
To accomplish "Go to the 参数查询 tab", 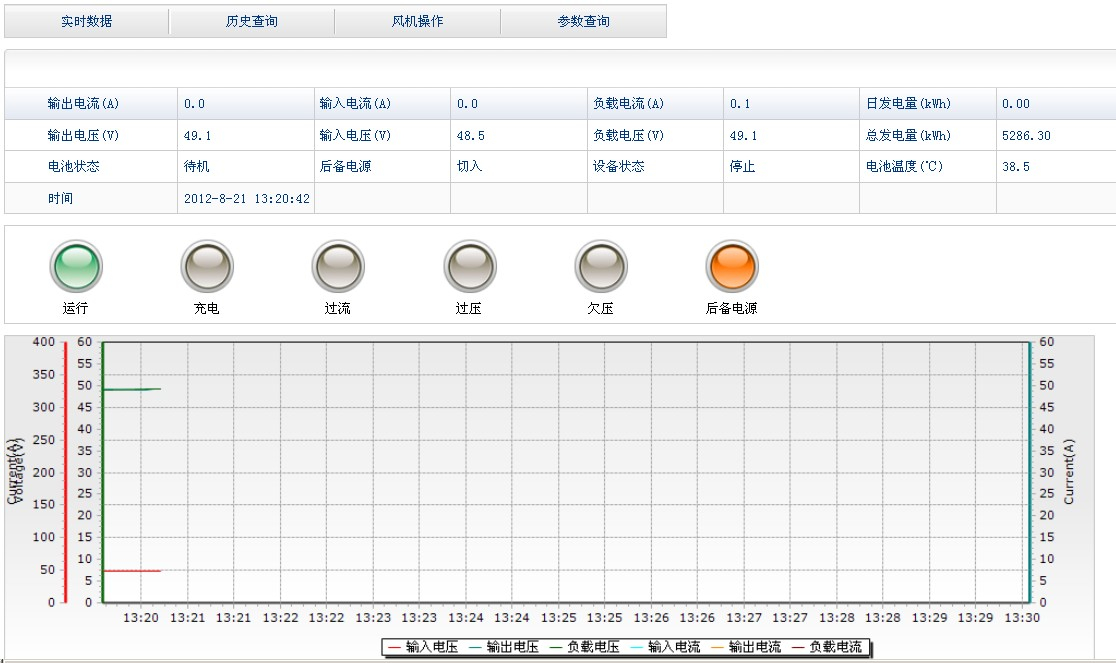I will click(583, 21).
